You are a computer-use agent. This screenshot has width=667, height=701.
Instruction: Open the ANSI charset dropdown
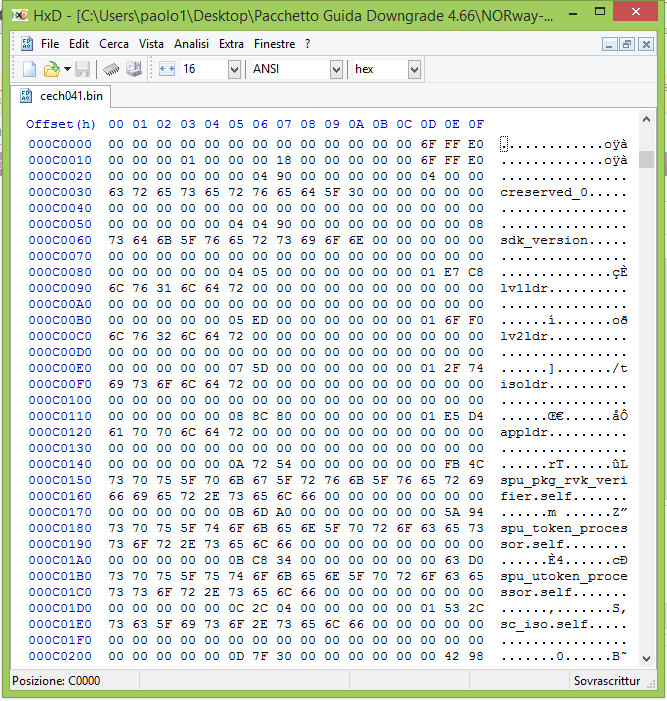point(336,69)
